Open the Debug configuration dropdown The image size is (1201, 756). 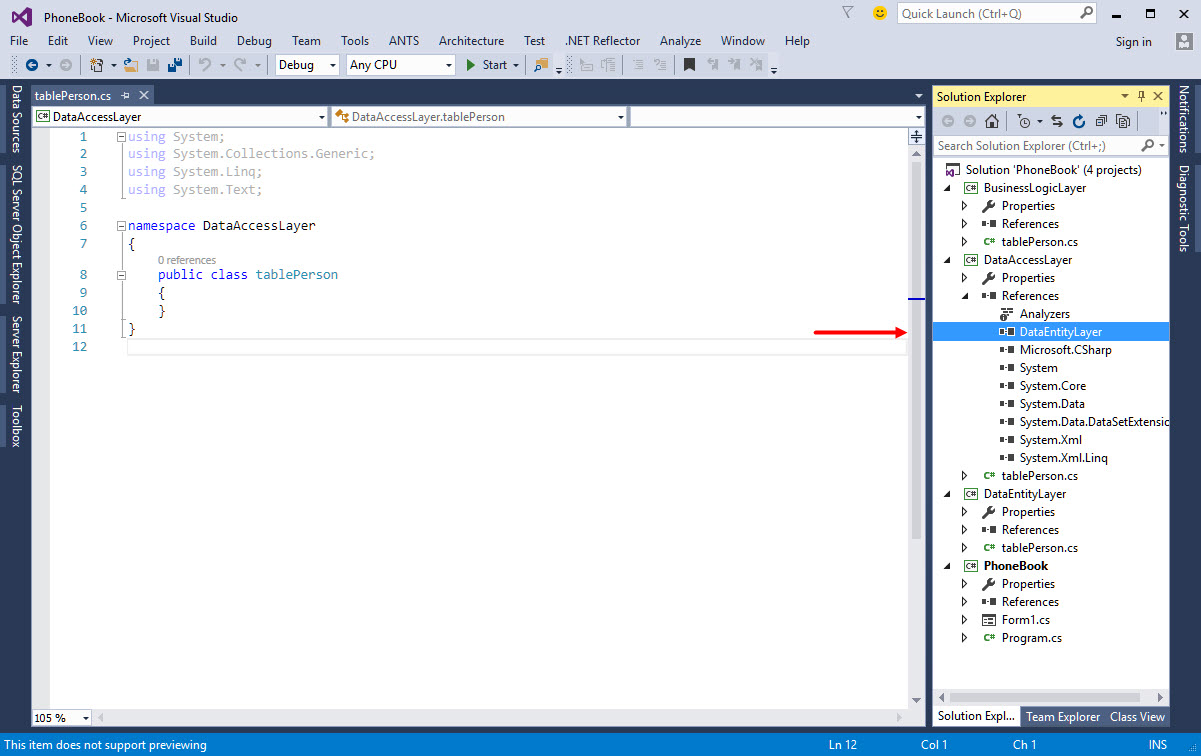[333, 65]
